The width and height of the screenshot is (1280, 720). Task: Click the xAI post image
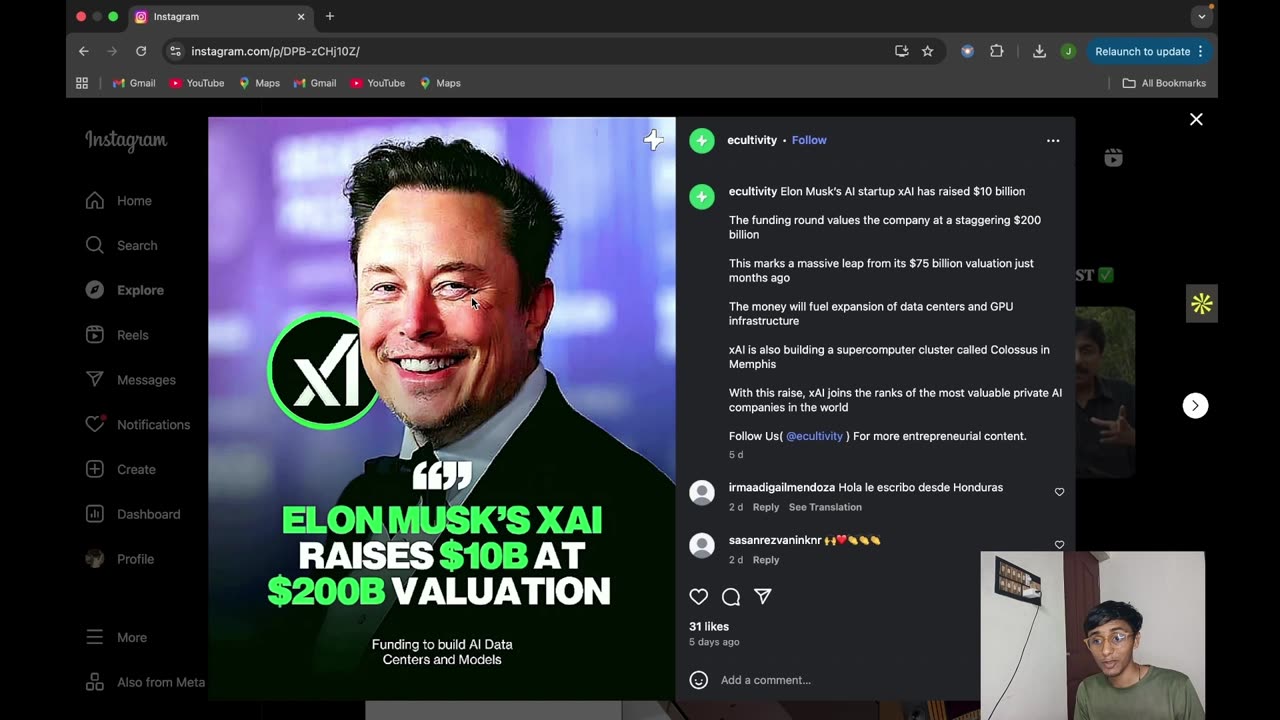tap(442, 409)
